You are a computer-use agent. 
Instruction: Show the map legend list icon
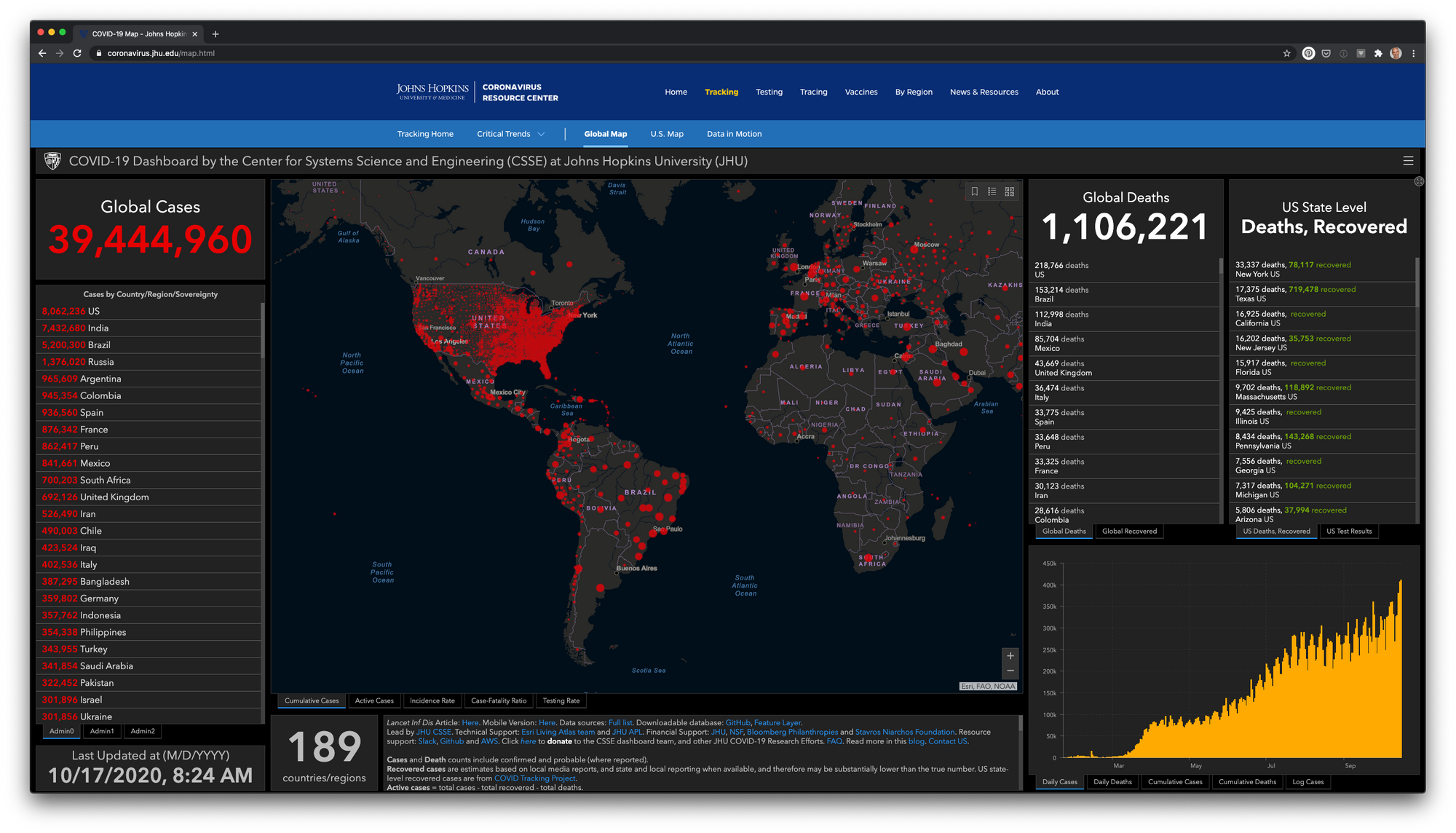pos(992,192)
